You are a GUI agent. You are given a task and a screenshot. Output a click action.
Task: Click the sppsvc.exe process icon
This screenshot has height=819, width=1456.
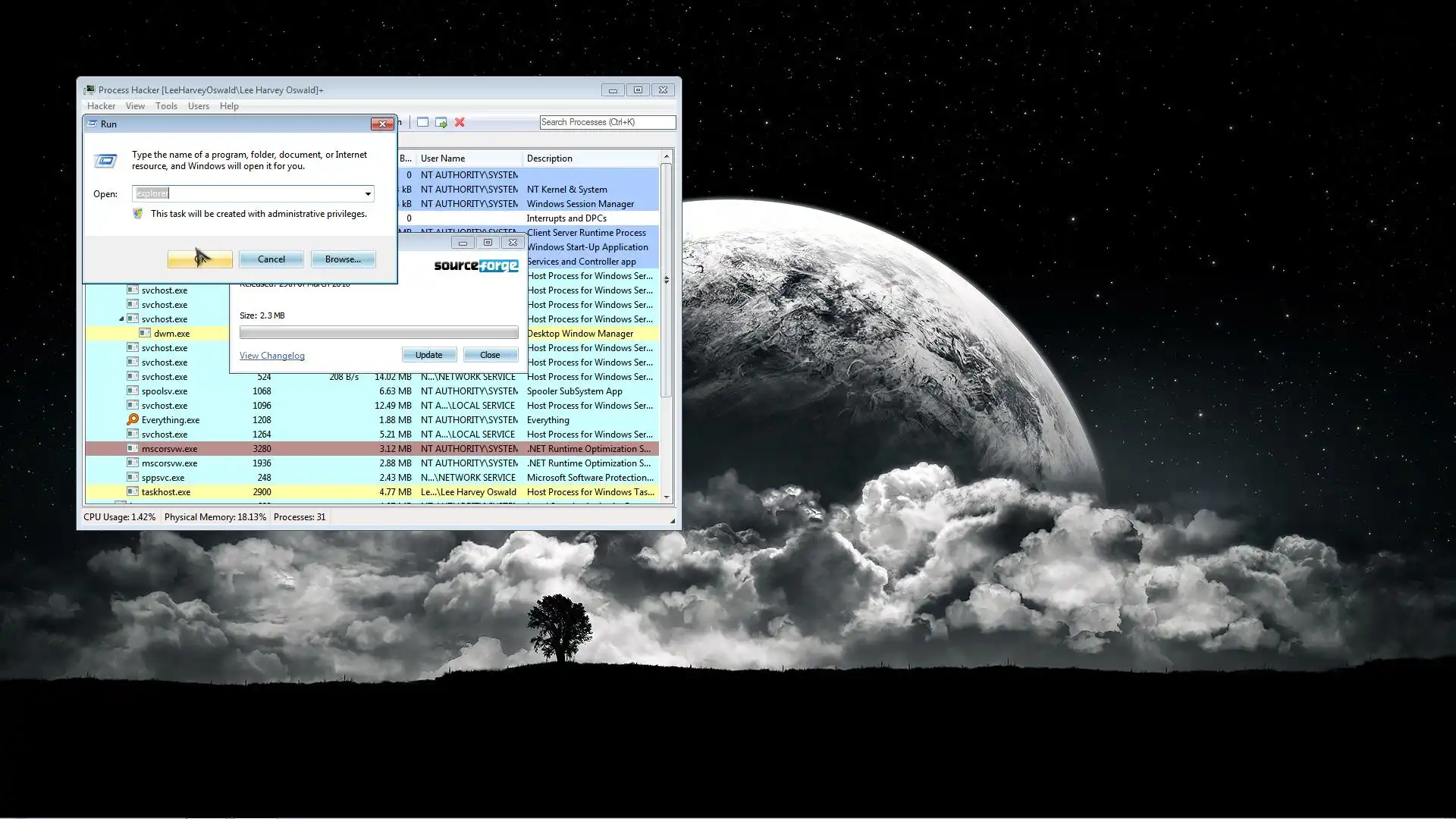tap(133, 477)
